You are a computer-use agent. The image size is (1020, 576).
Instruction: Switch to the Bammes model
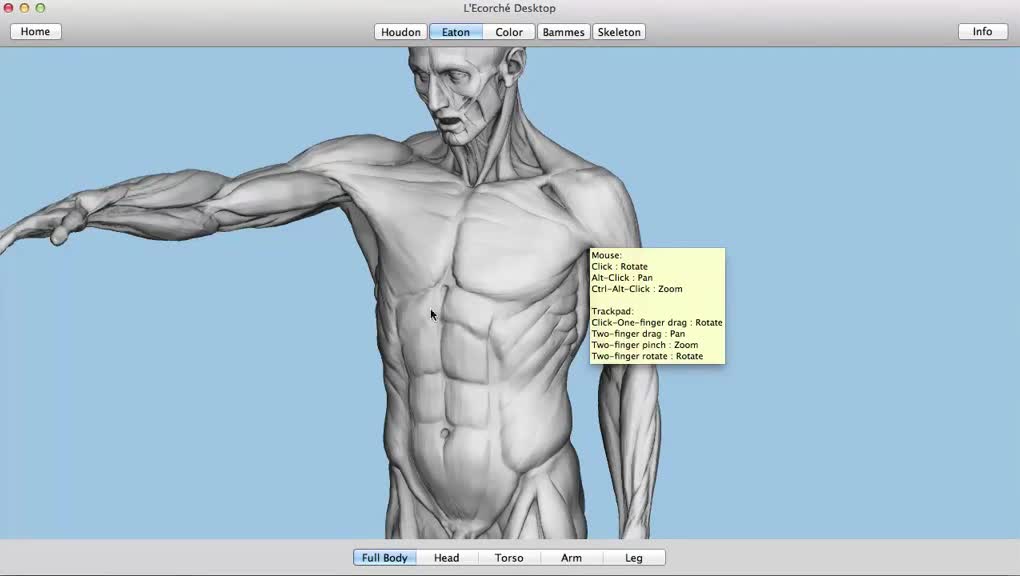click(563, 32)
